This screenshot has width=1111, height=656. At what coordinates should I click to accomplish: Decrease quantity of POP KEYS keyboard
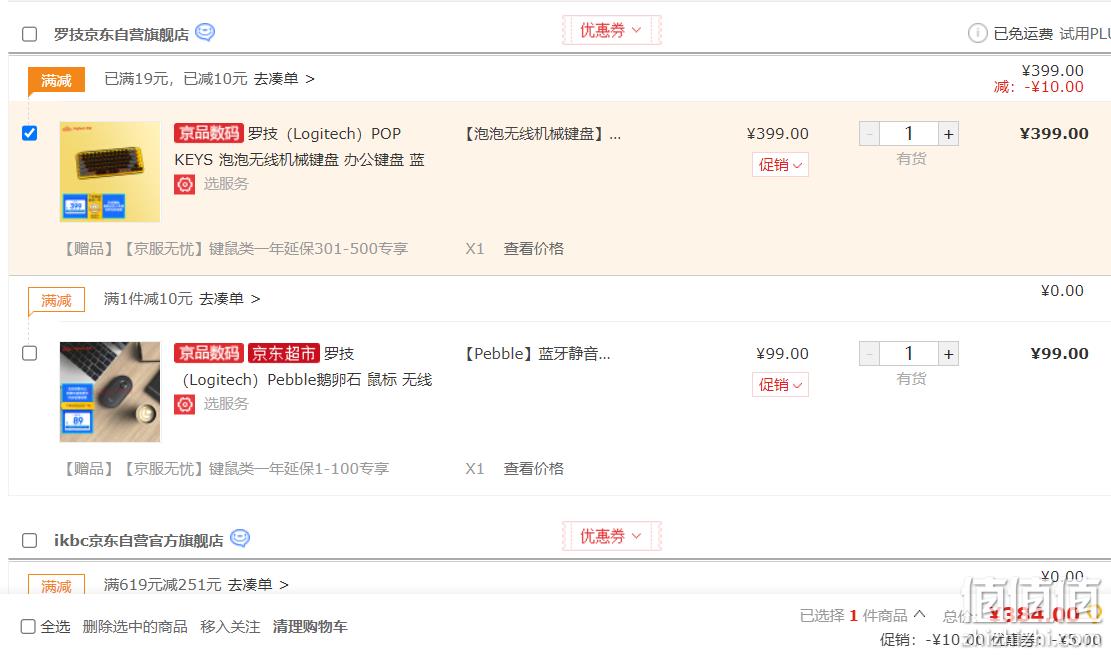[869, 134]
